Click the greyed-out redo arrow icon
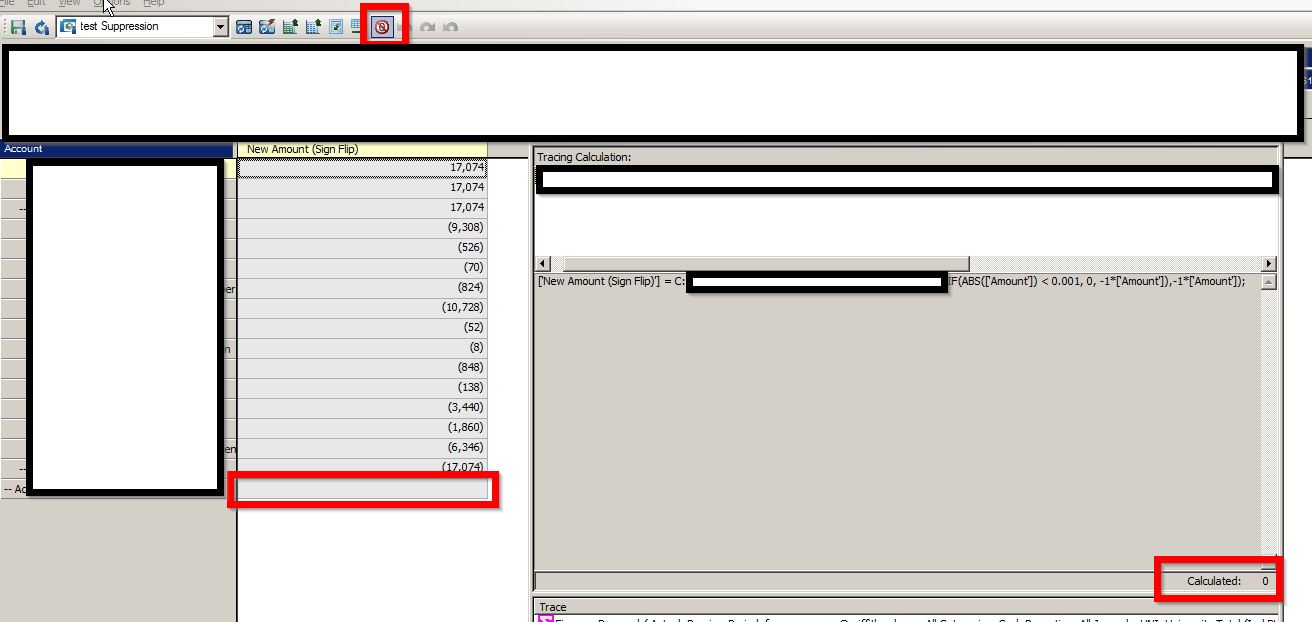Screen dimensions: 1312x622 (x=428, y=27)
